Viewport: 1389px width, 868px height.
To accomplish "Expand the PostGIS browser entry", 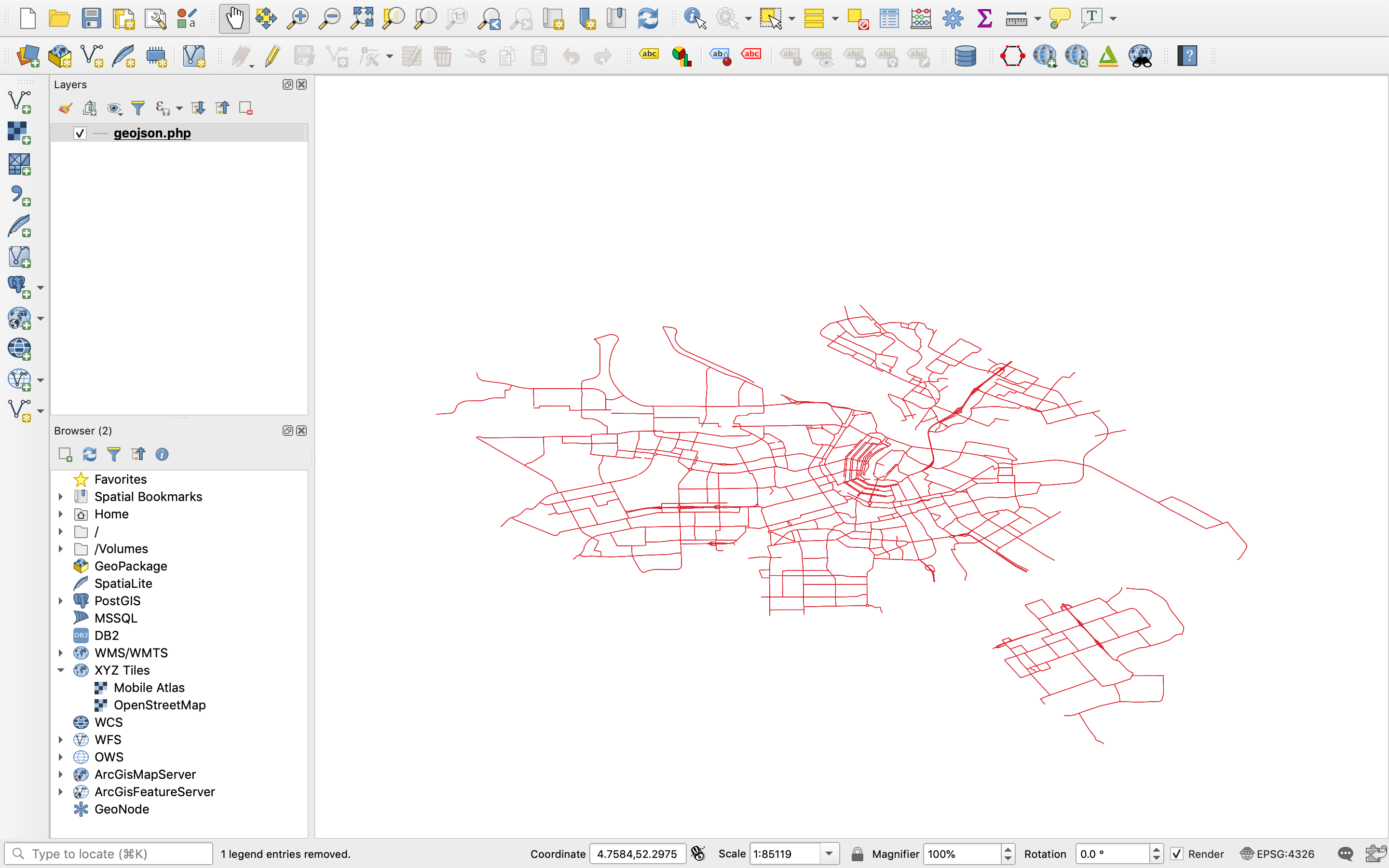I will pos(61,600).
